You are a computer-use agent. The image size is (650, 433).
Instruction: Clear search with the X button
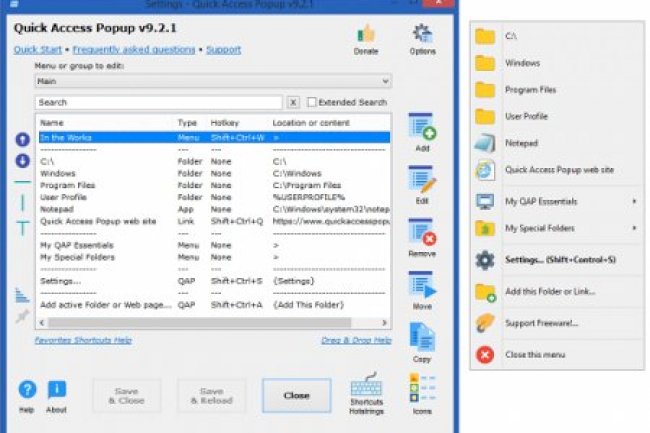[293, 102]
